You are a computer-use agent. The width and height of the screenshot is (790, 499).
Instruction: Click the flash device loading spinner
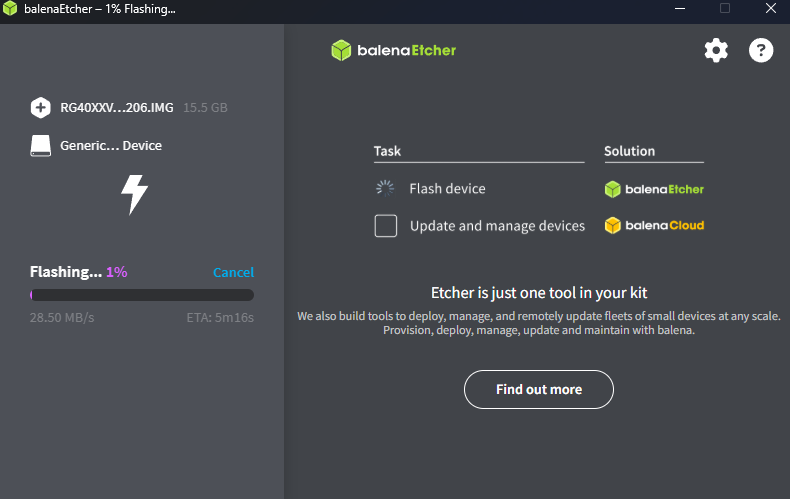tap(385, 188)
